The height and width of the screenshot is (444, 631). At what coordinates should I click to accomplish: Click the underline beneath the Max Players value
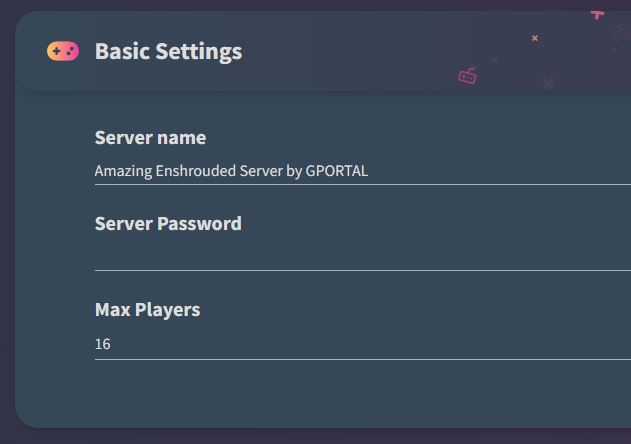(x=363, y=359)
